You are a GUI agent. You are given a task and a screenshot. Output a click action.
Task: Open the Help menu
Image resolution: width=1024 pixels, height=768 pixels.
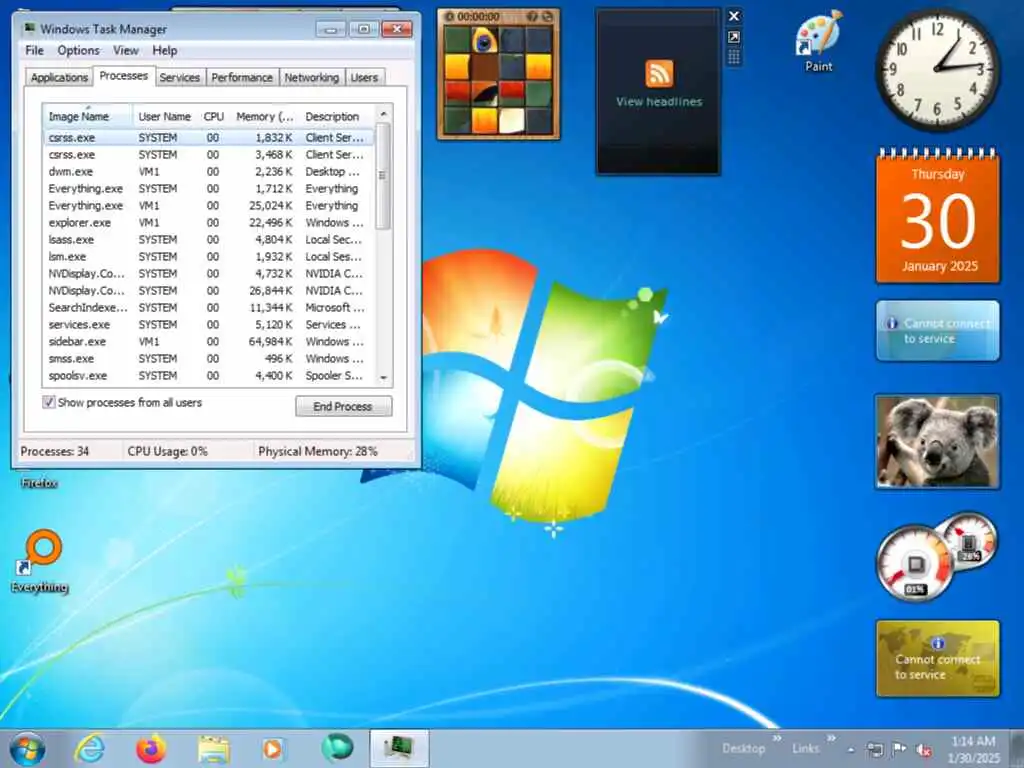[165, 50]
